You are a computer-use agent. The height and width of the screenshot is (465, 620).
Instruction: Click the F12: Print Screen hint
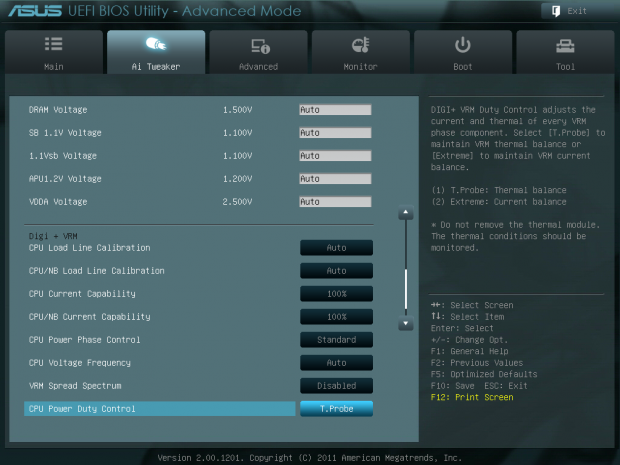point(472,397)
